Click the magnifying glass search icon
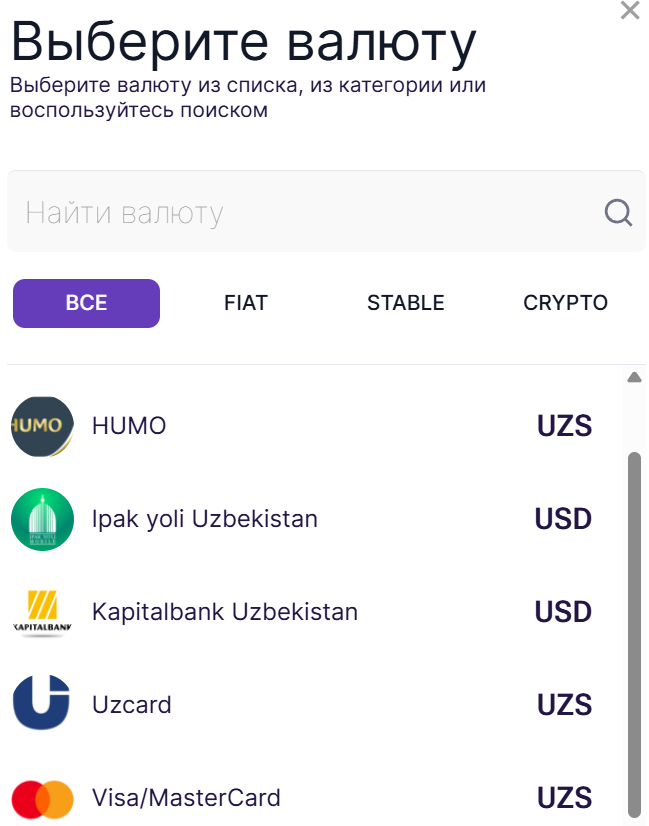 point(617,212)
